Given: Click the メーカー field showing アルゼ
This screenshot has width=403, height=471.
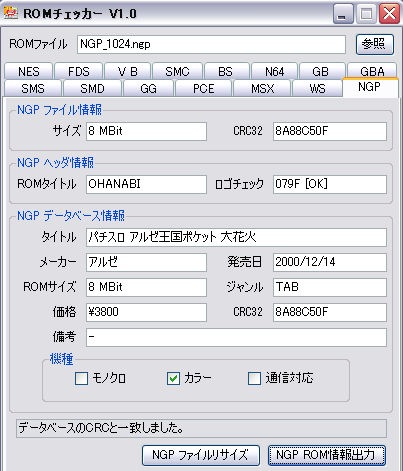Looking at the screenshot, I should click(x=146, y=262).
